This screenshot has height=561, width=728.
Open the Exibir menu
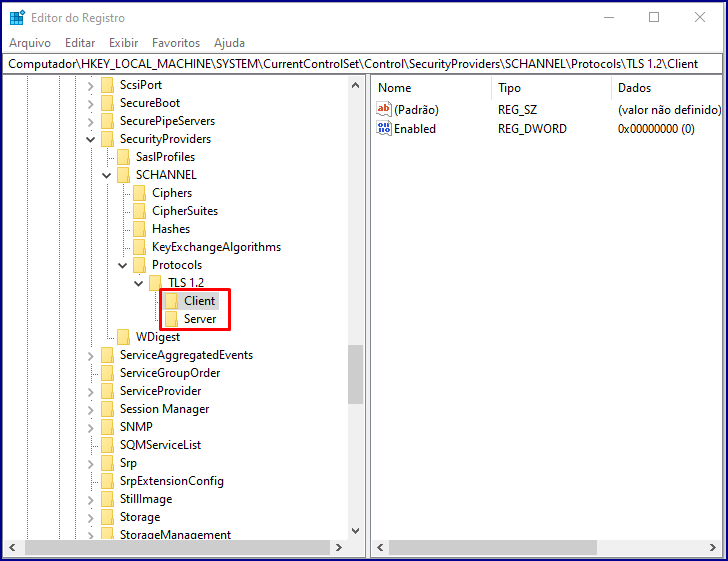124,43
